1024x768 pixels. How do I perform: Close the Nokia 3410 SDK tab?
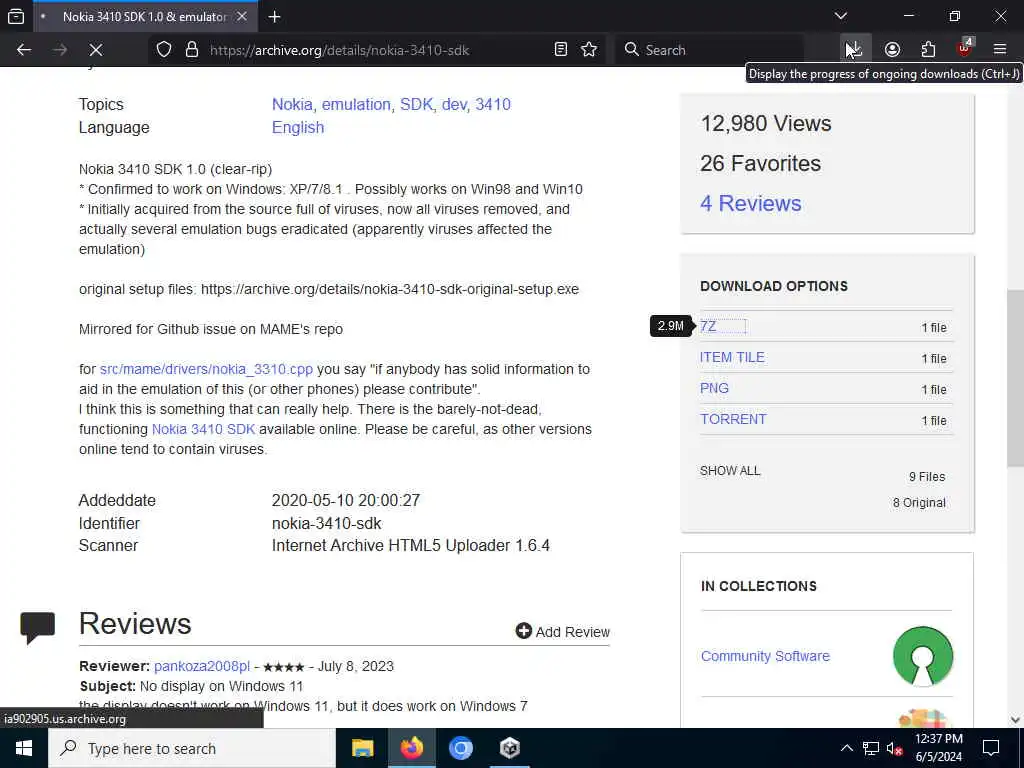[x=242, y=16]
